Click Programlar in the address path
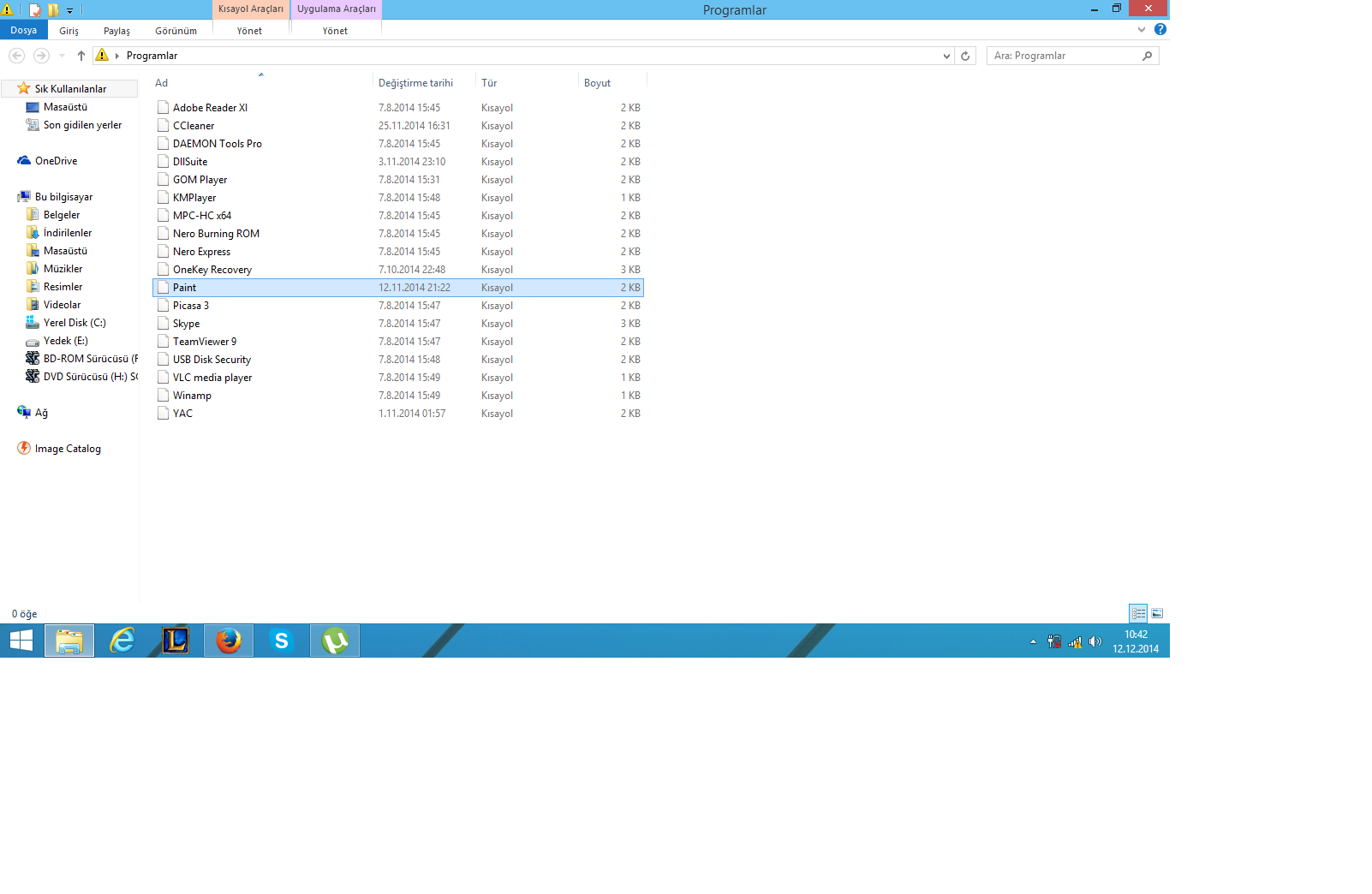1372x894 pixels. (152, 56)
